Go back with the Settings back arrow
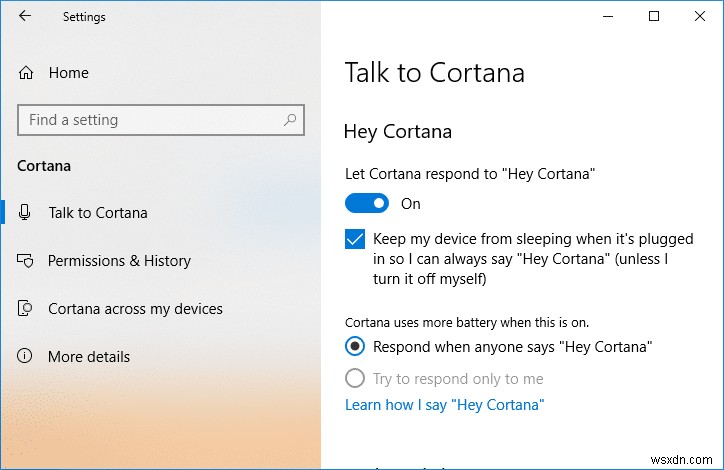Screen dimensions: 724x470 coord(25,16)
